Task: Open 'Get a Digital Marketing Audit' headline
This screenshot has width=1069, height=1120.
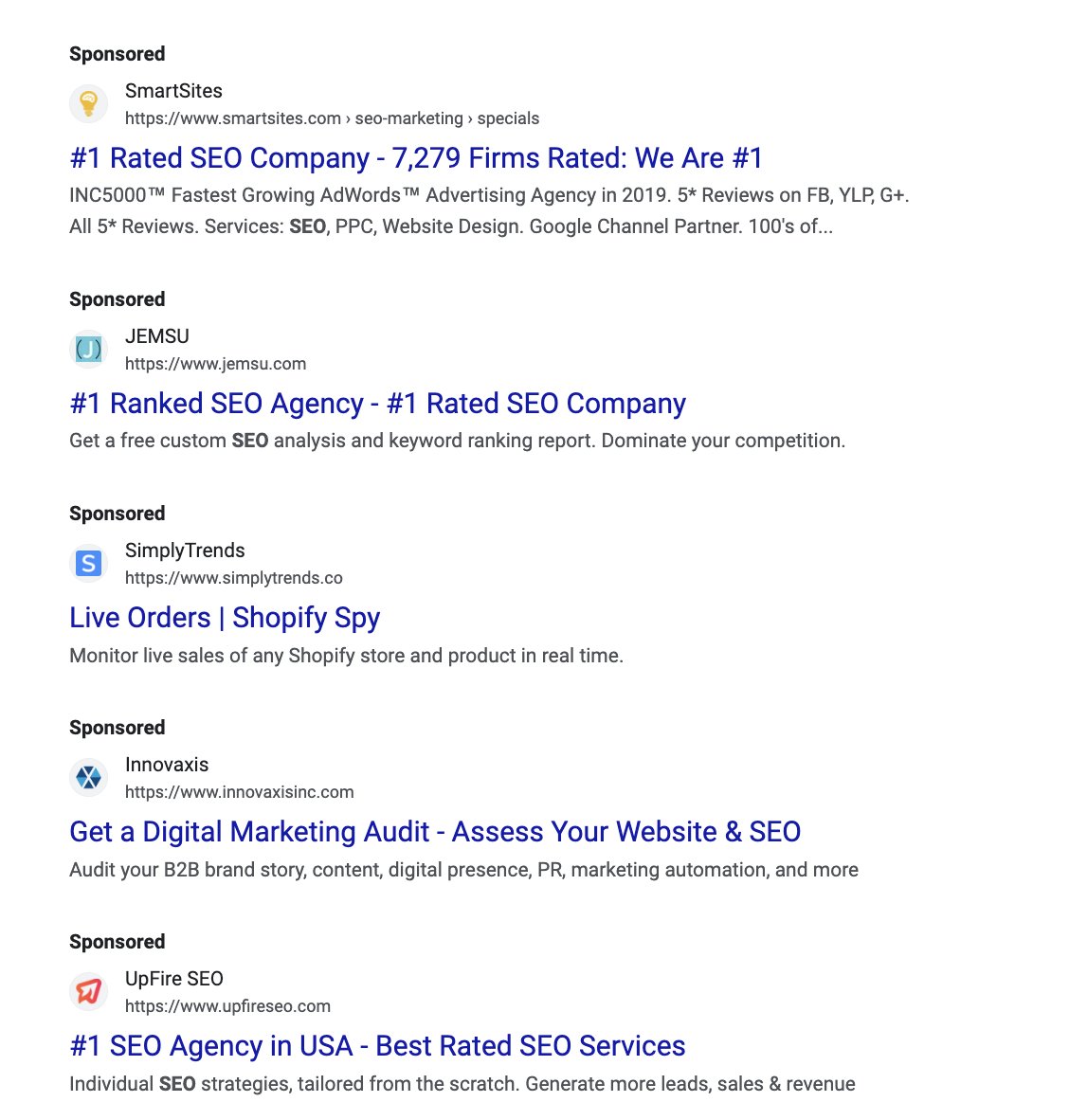Action: (x=435, y=832)
